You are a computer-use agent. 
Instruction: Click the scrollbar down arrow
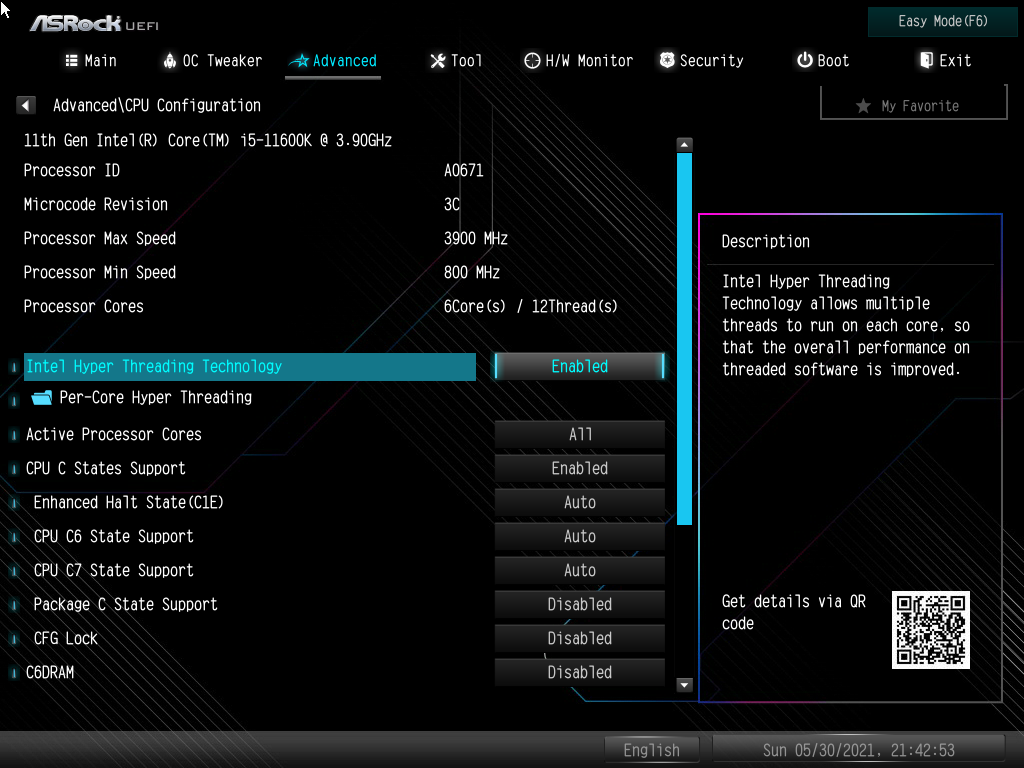pos(684,685)
